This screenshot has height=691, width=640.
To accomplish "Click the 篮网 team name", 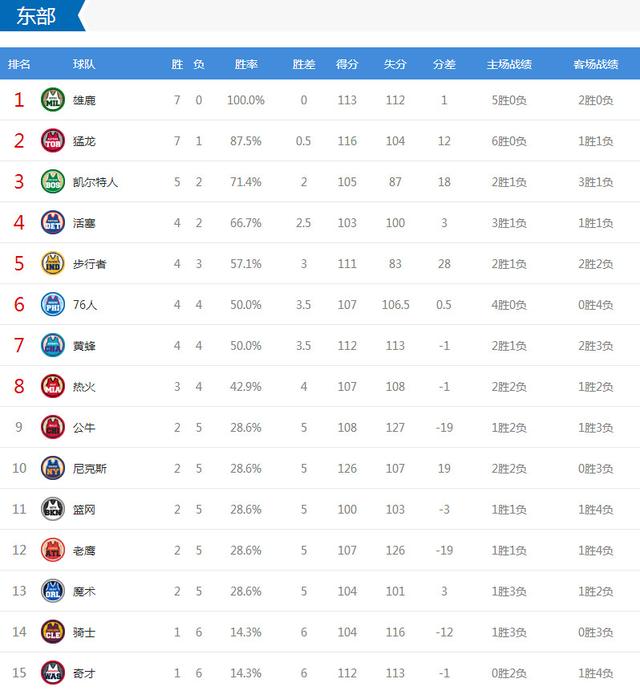I will click(85, 509).
